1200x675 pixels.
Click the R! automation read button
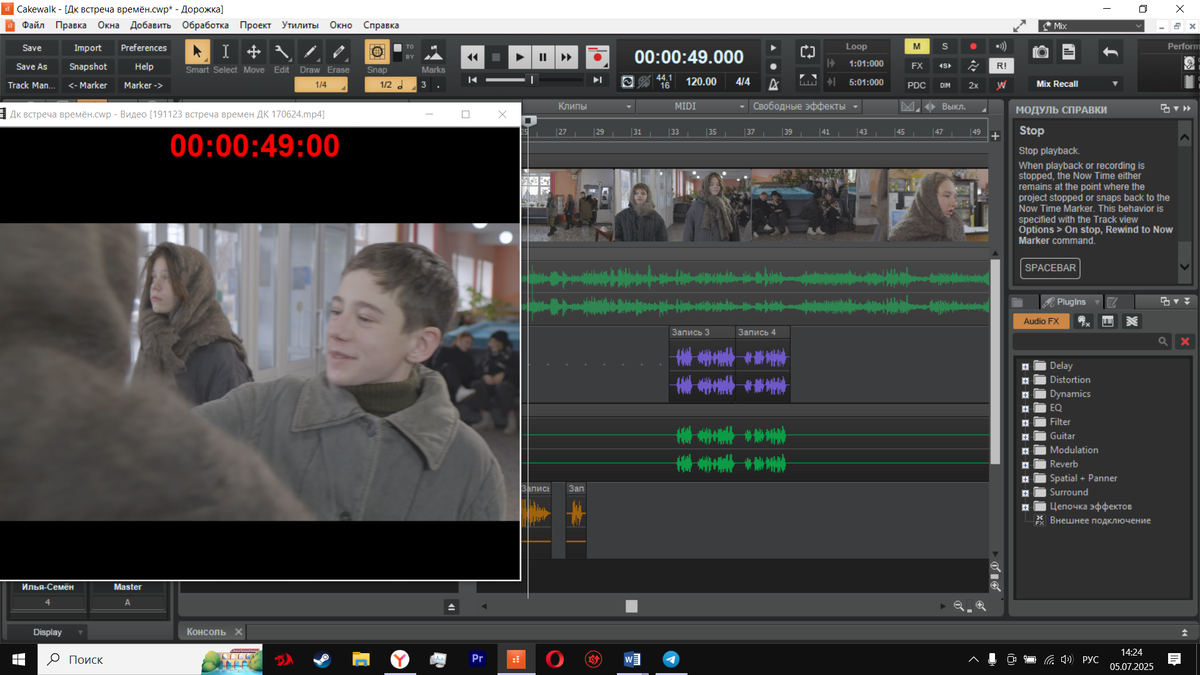pos(1001,66)
